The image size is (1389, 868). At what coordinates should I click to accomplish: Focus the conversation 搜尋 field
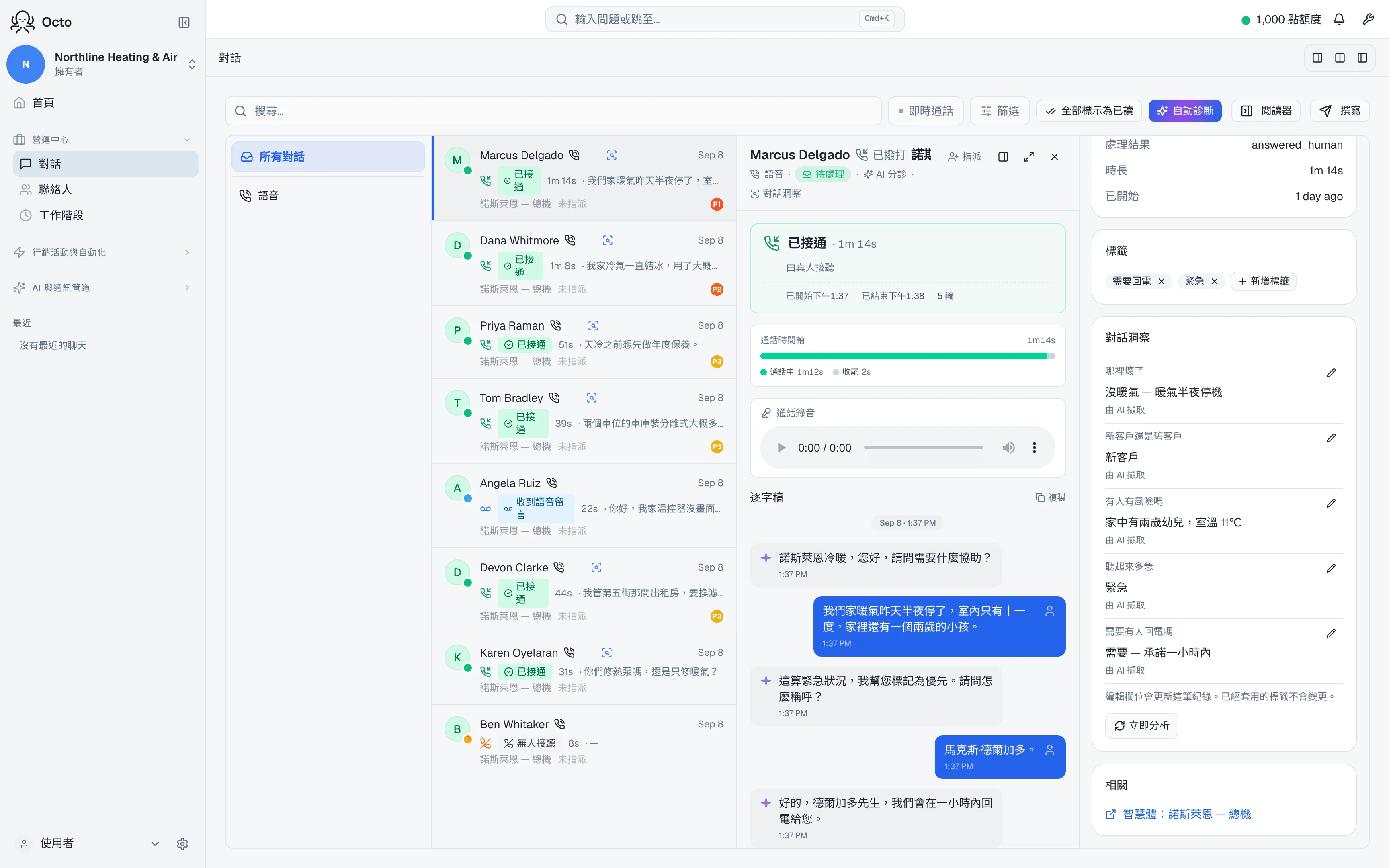(553, 111)
